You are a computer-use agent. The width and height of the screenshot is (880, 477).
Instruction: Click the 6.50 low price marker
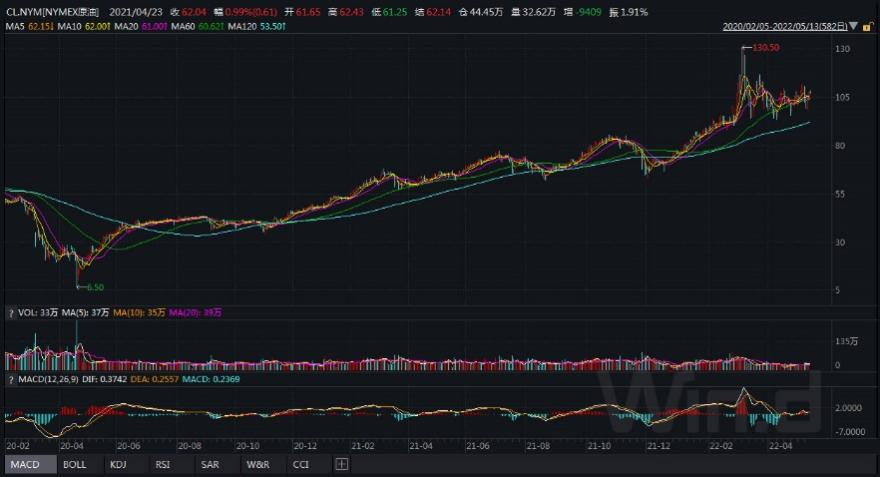point(95,287)
